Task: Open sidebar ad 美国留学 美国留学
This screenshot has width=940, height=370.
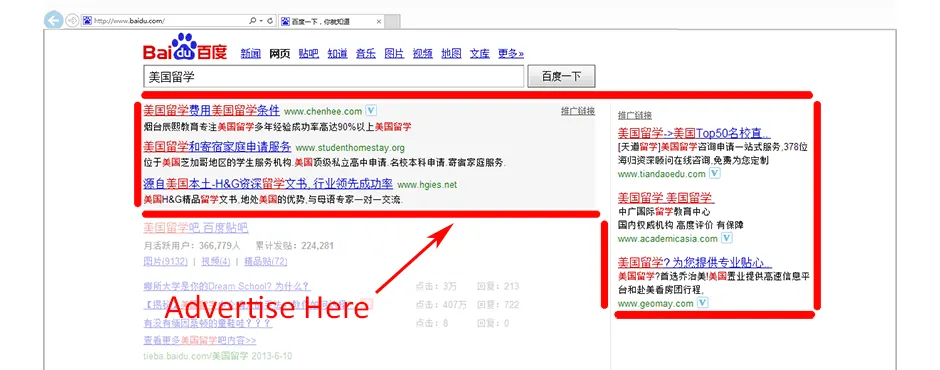Action: pyautogui.click(x=666, y=197)
